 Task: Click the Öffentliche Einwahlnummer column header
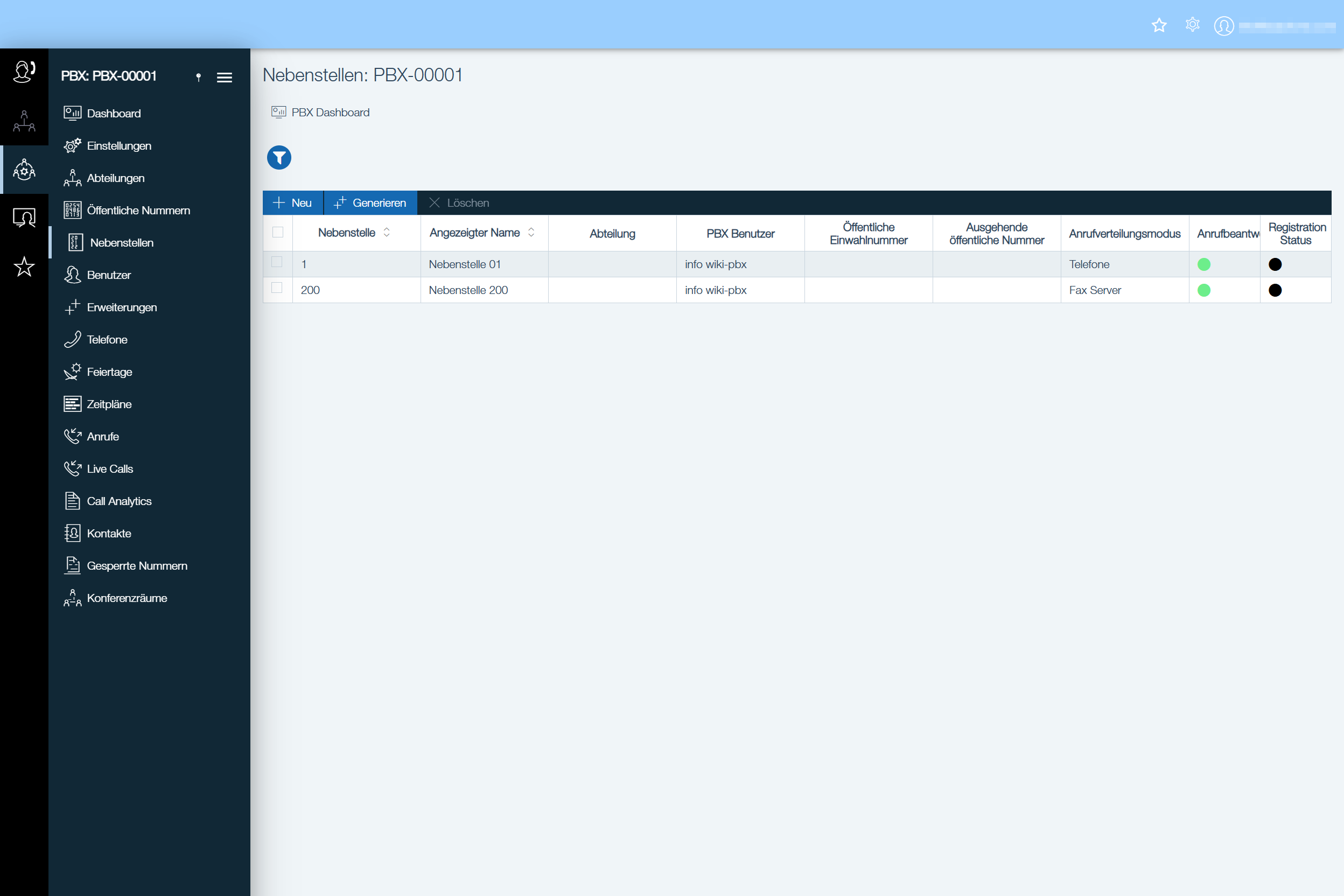869,233
